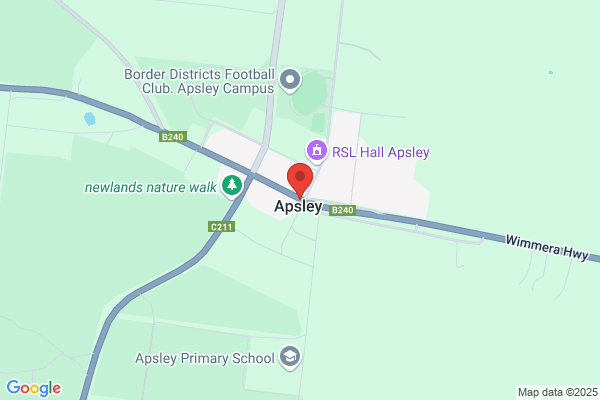Select the Border Districts Football Club marker icon

(x=290, y=81)
